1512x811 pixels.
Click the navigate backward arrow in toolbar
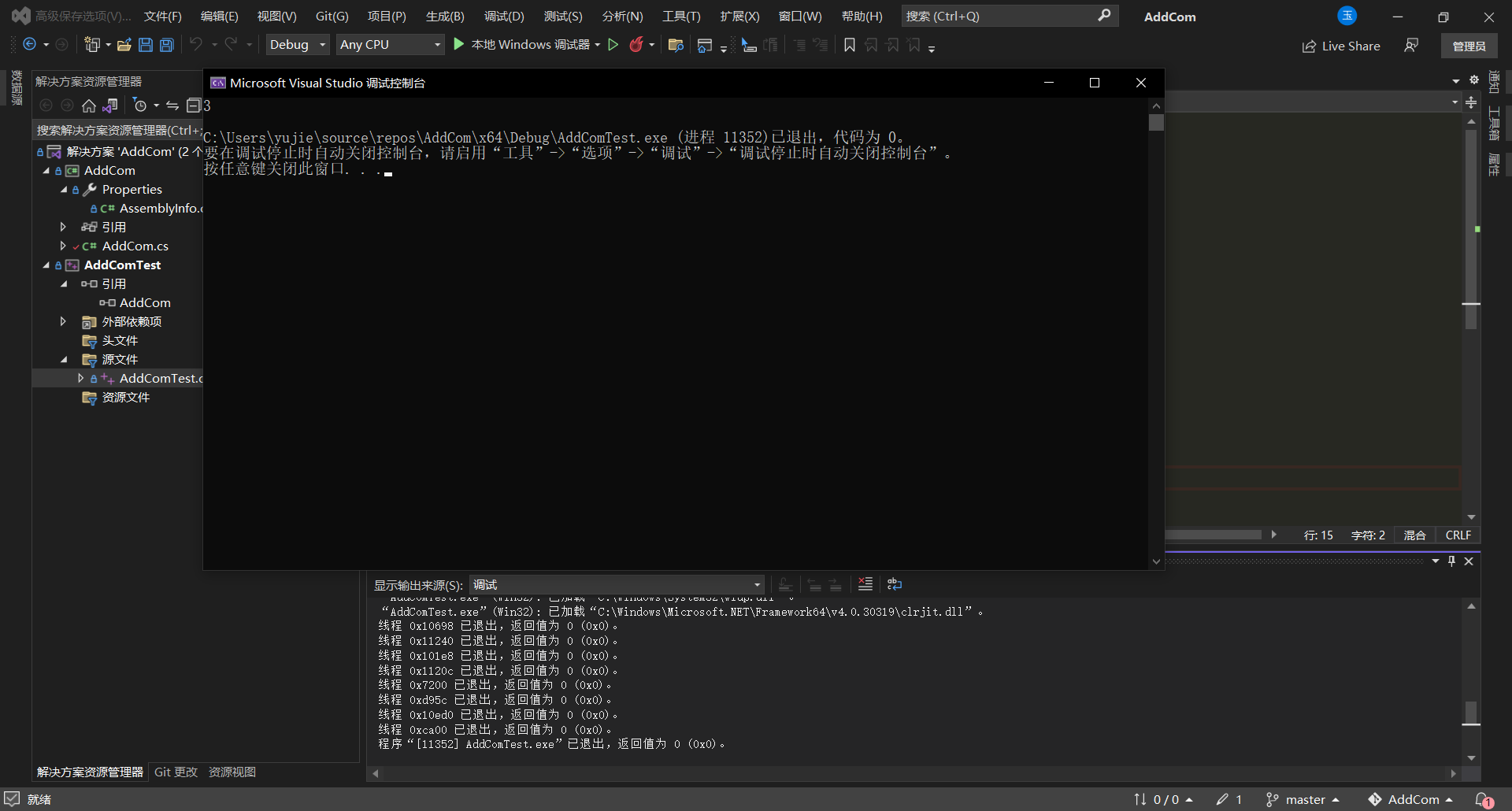pos(29,45)
